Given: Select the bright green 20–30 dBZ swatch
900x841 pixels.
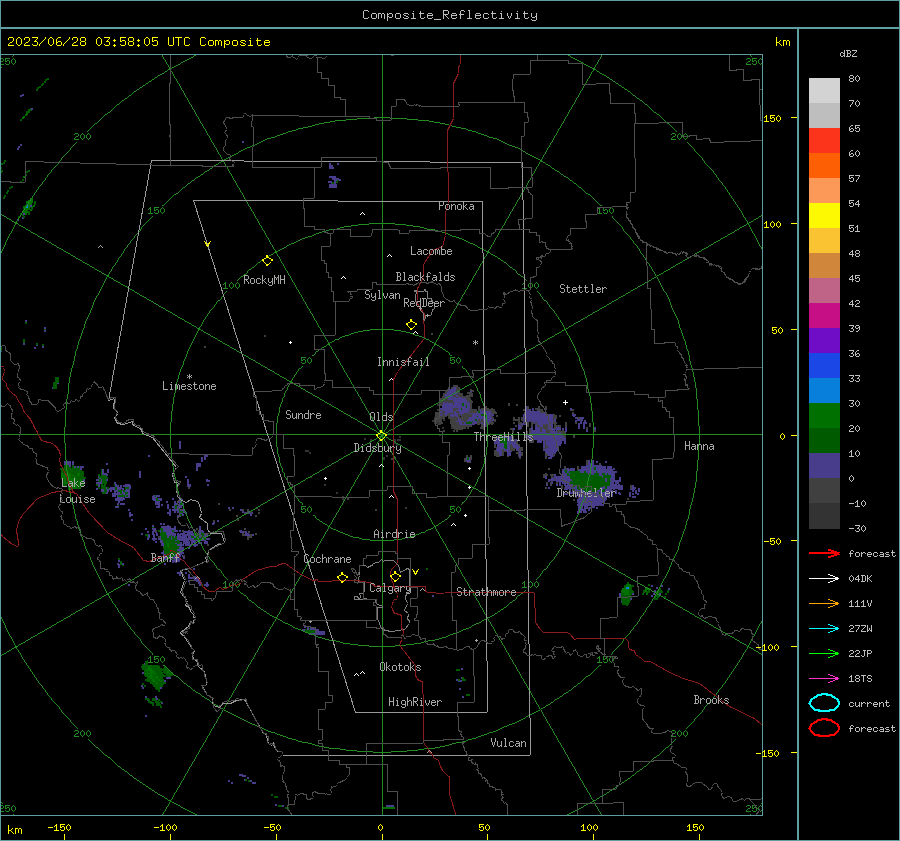Looking at the screenshot, I should [824, 416].
